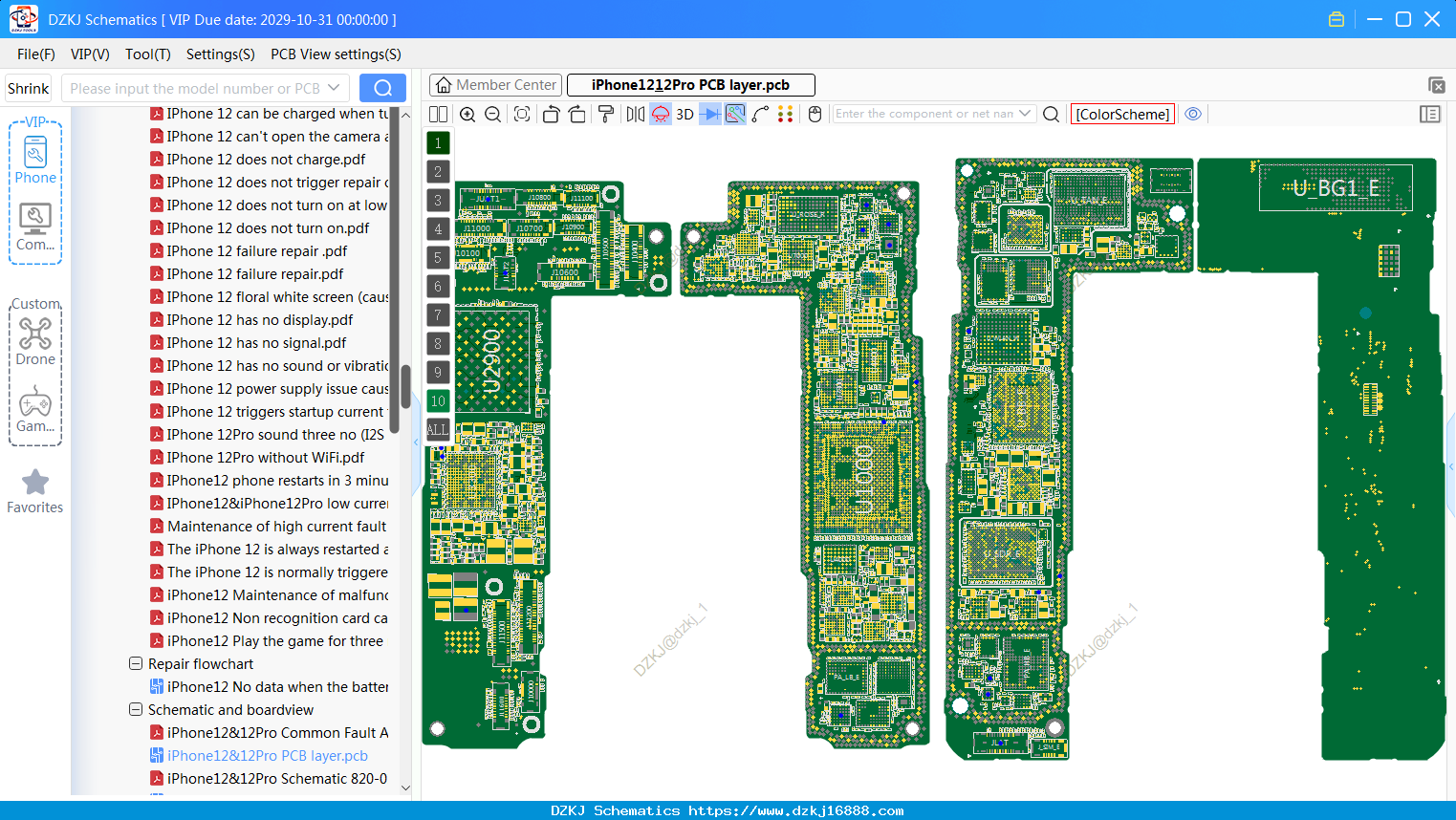Toggle the red highlighted toolbar icon
Screen dimensions: 1456x820
(660, 114)
